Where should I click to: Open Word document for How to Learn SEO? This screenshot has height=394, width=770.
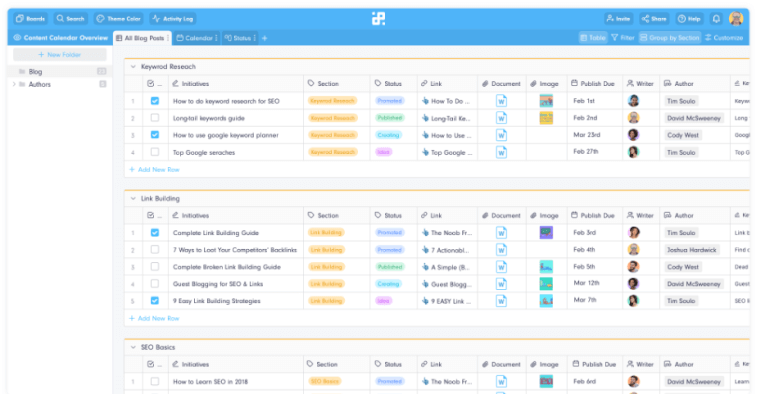coord(501,381)
